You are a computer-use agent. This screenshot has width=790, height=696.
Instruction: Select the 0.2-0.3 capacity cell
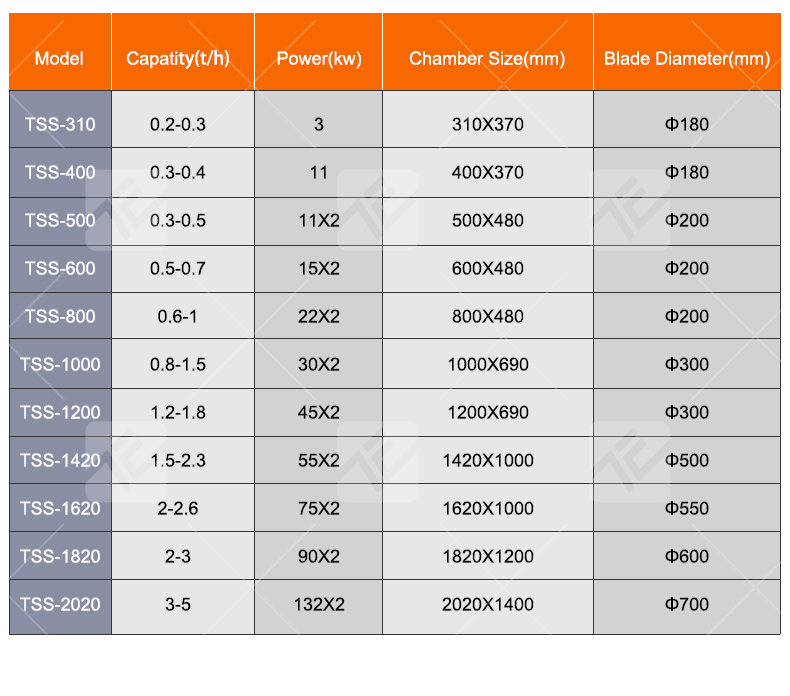click(178, 125)
